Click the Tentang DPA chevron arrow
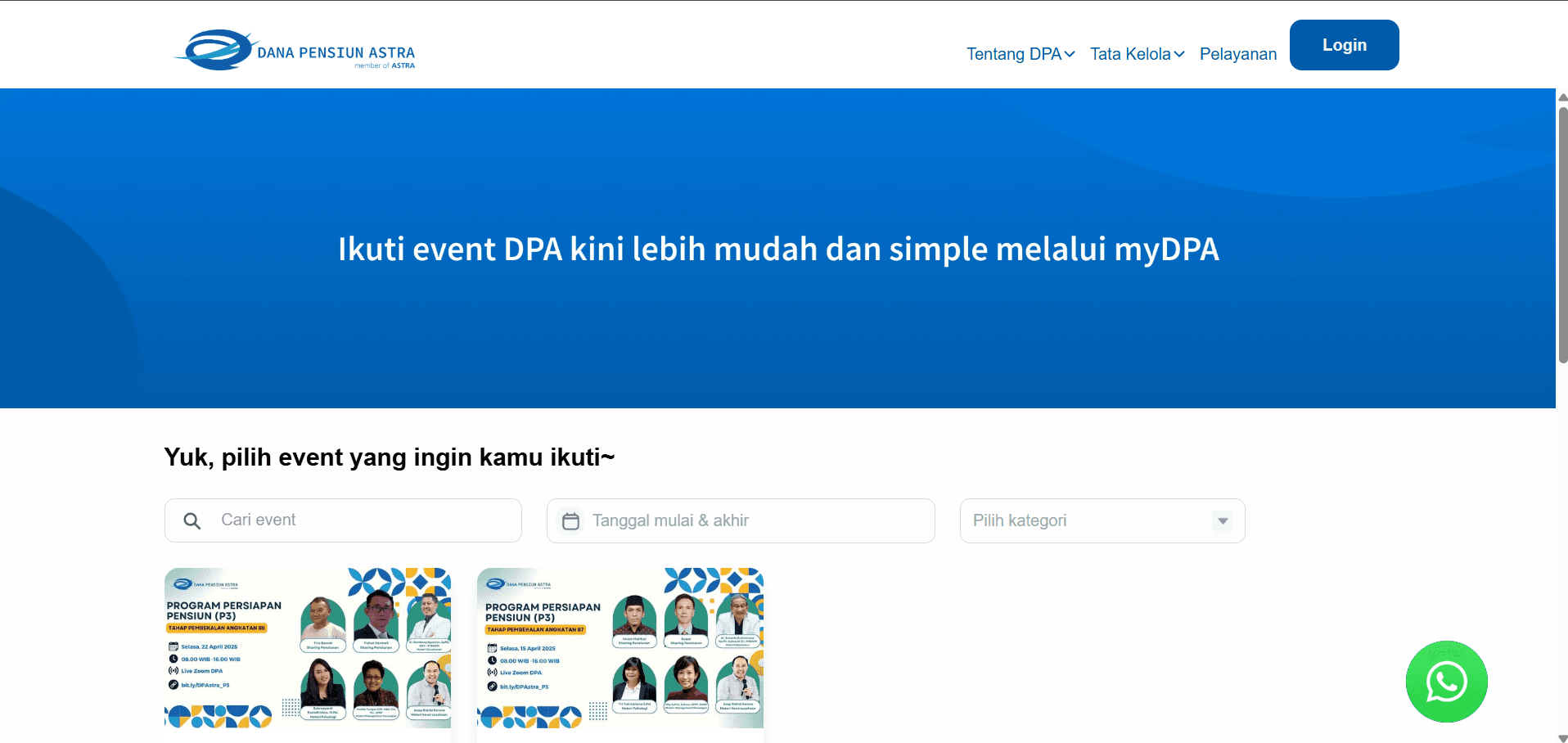The height and width of the screenshot is (743, 1568). (x=1070, y=55)
